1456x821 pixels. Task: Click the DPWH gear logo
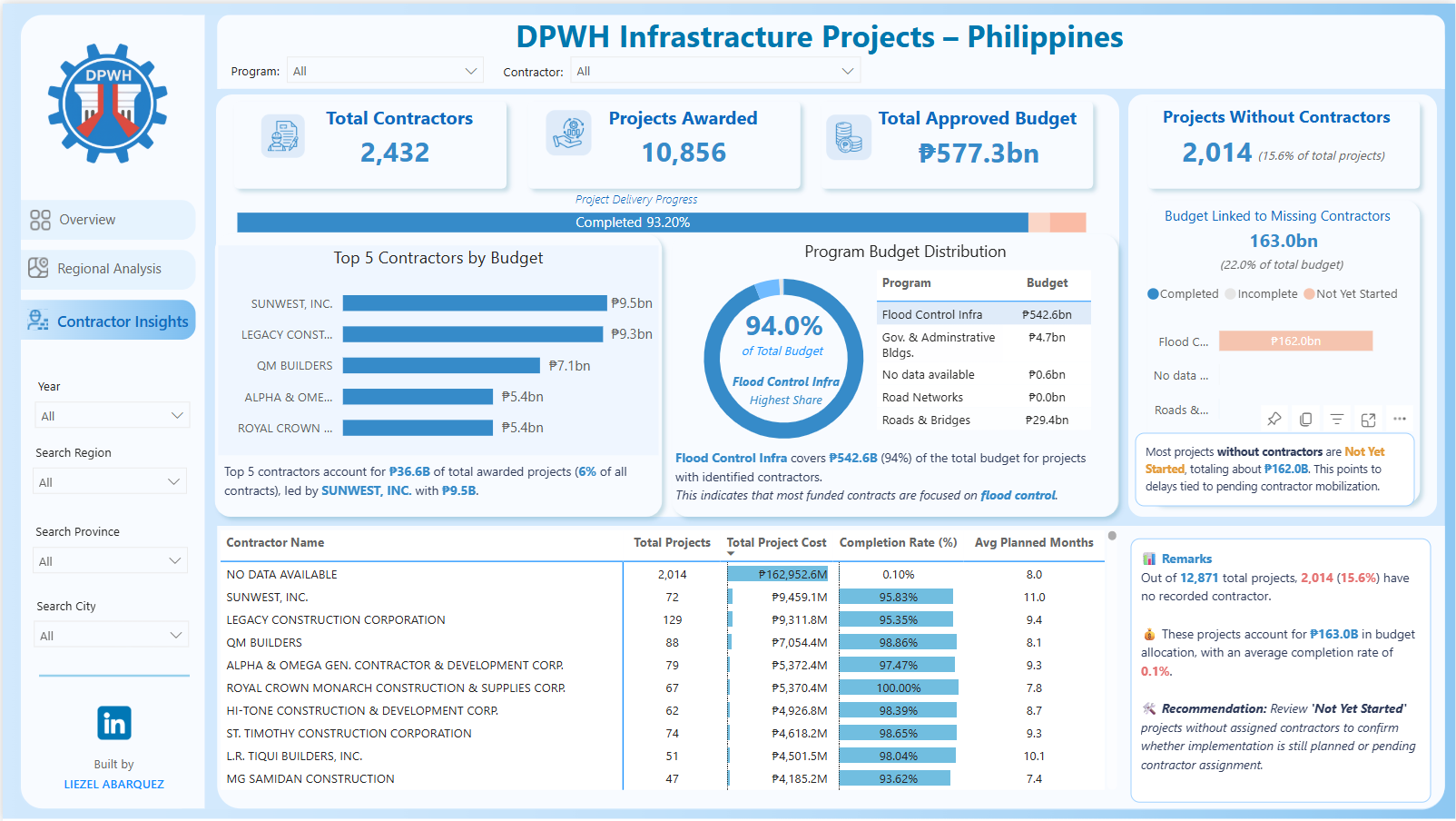108,104
